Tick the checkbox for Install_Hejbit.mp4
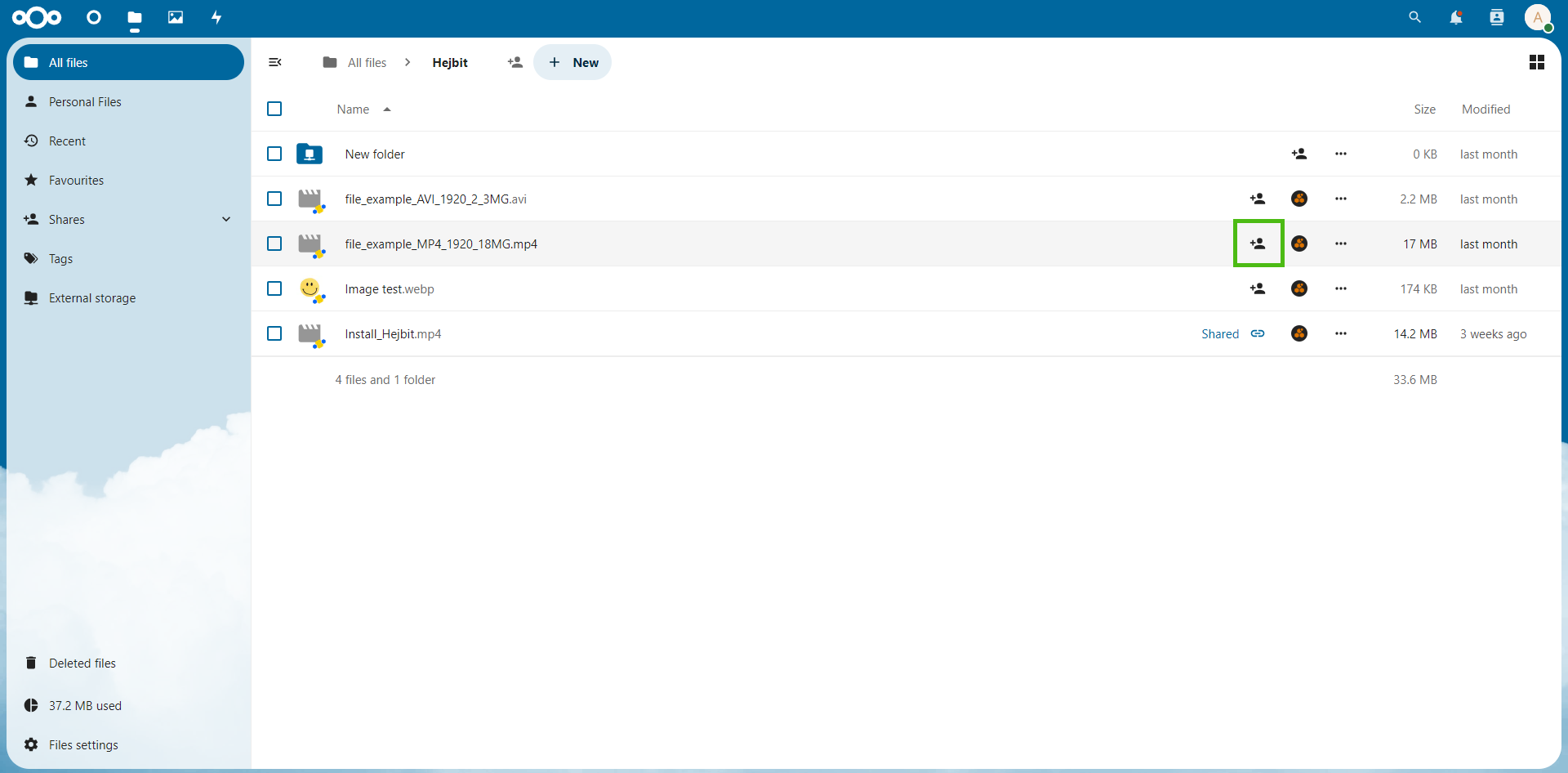The image size is (1568, 773). pyautogui.click(x=274, y=333)
